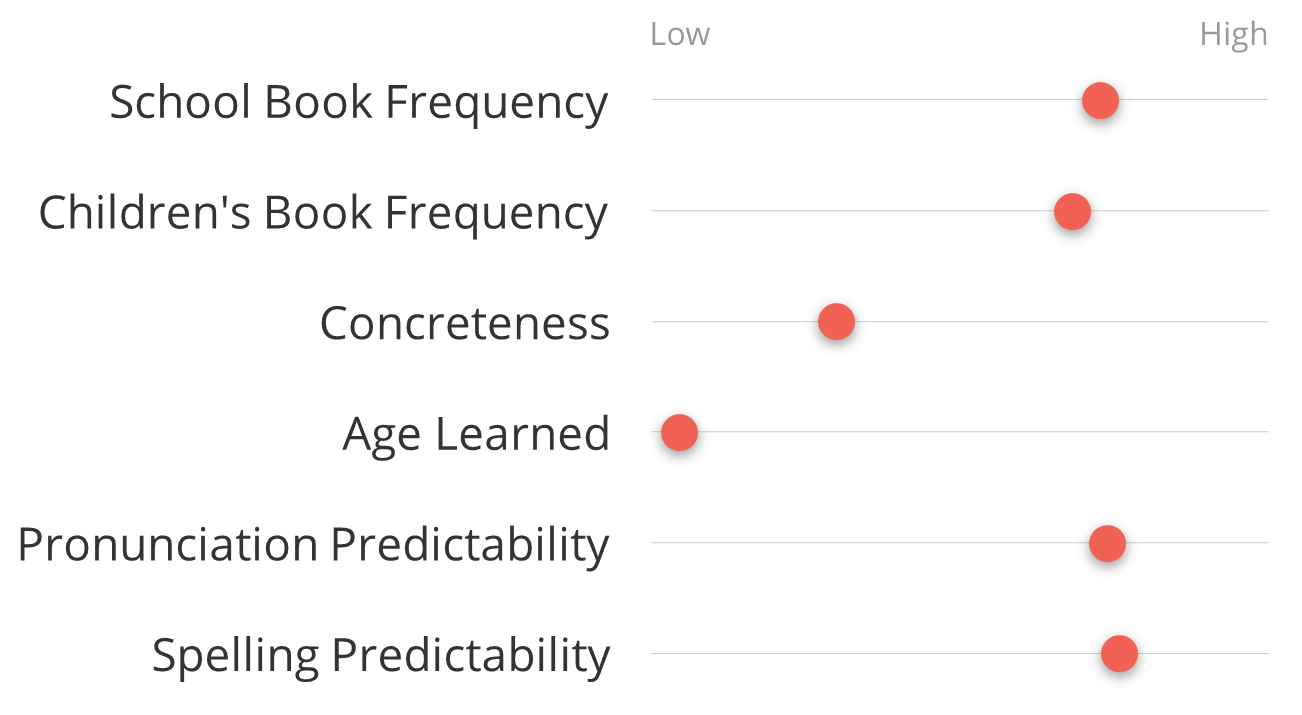Click the High scale heading
Image resolution: width=1302 pixels, height=715 pixels.
coord(1234,35)
